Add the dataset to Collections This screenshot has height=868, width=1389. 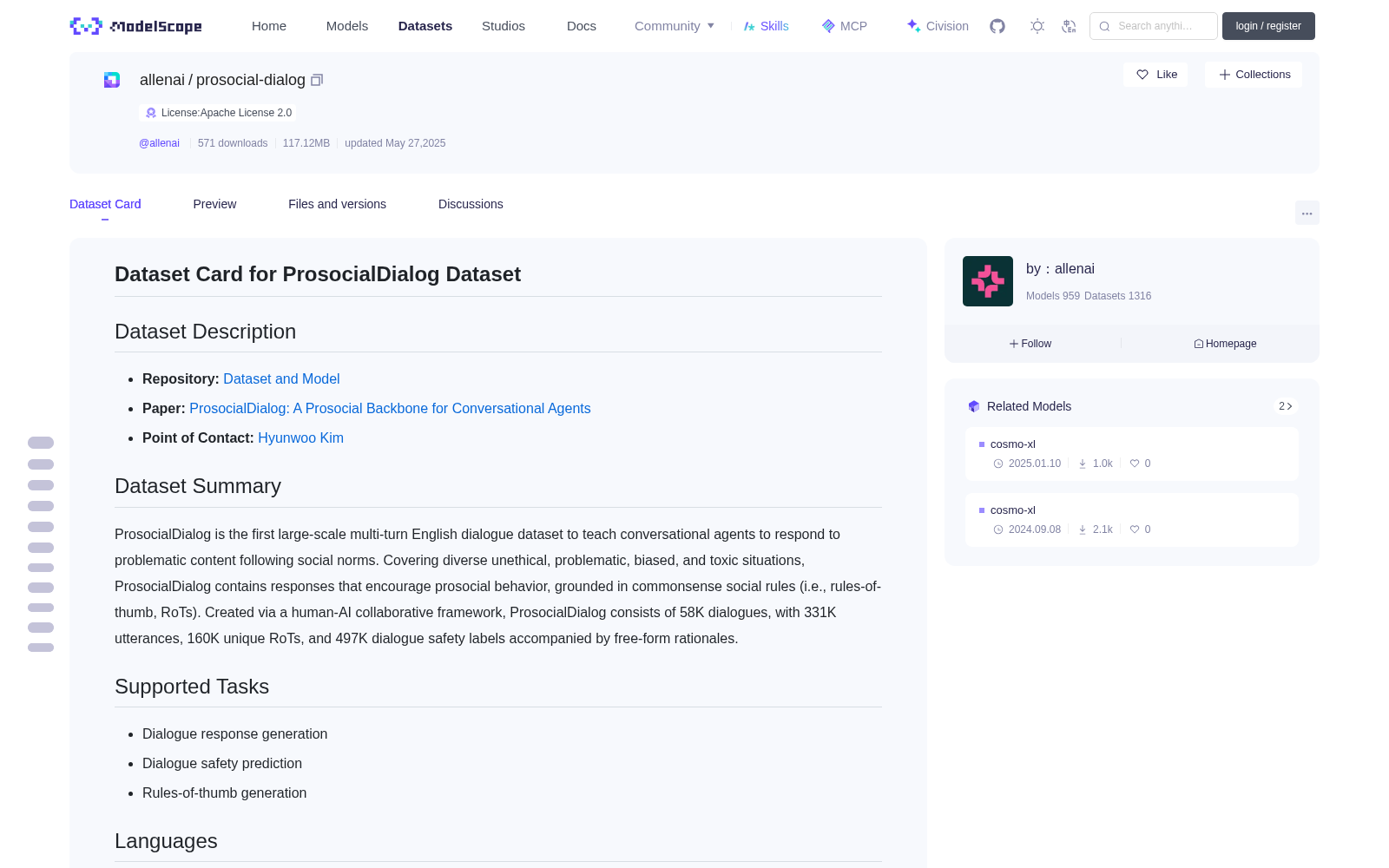(1254, 75)
